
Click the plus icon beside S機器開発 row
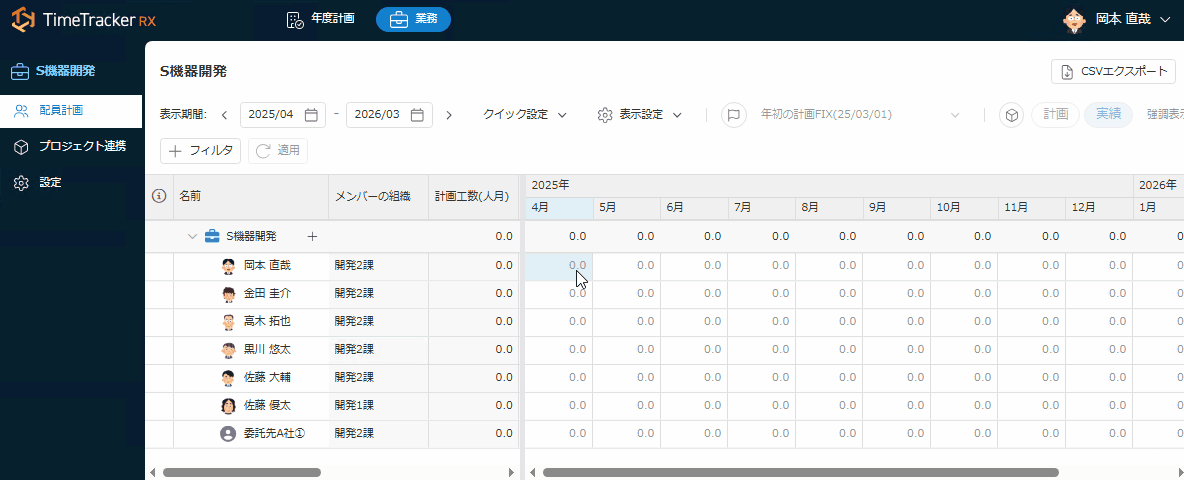tap(312, 237)
